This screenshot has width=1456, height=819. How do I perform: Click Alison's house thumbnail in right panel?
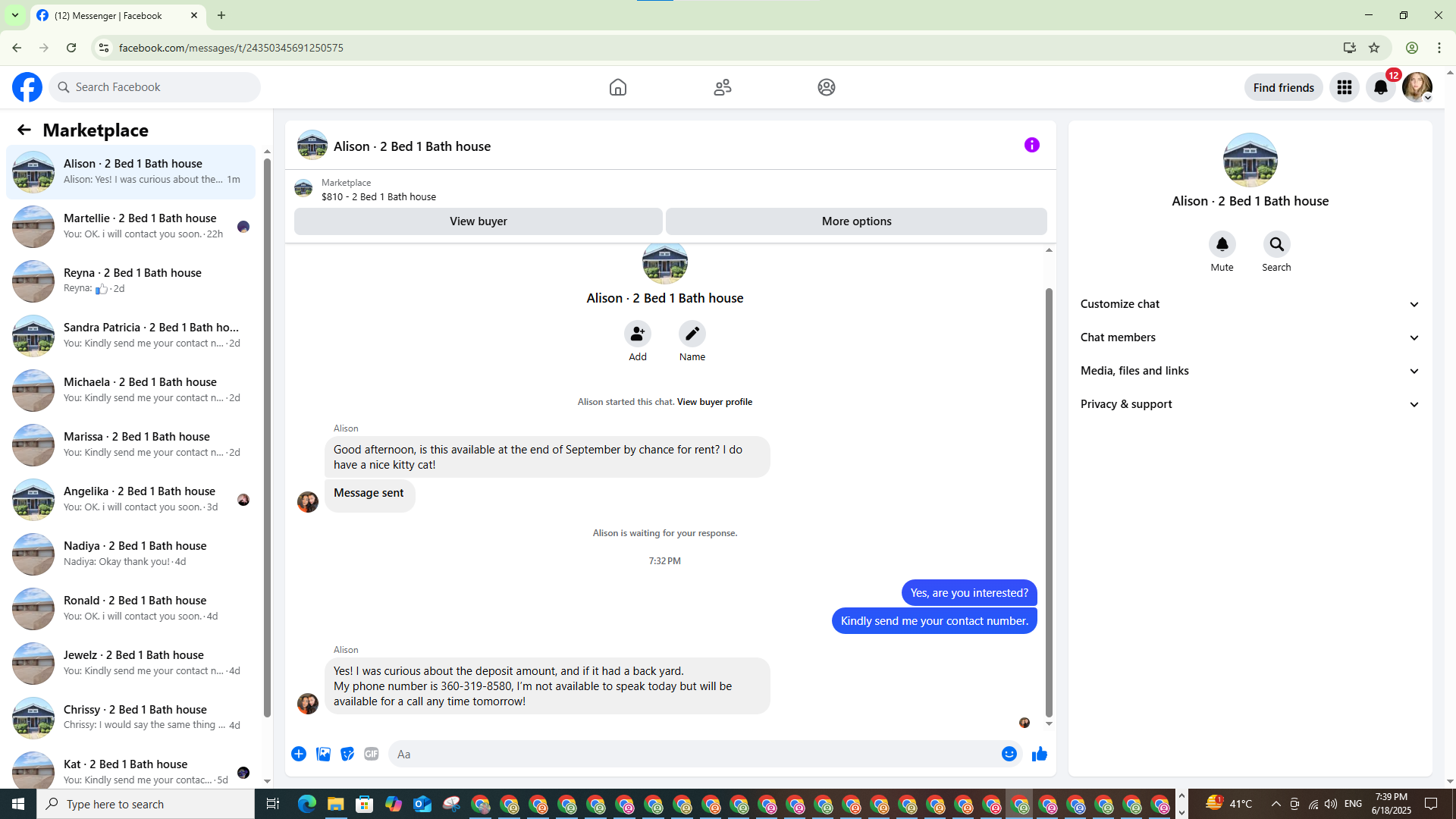click(1250, 160)
